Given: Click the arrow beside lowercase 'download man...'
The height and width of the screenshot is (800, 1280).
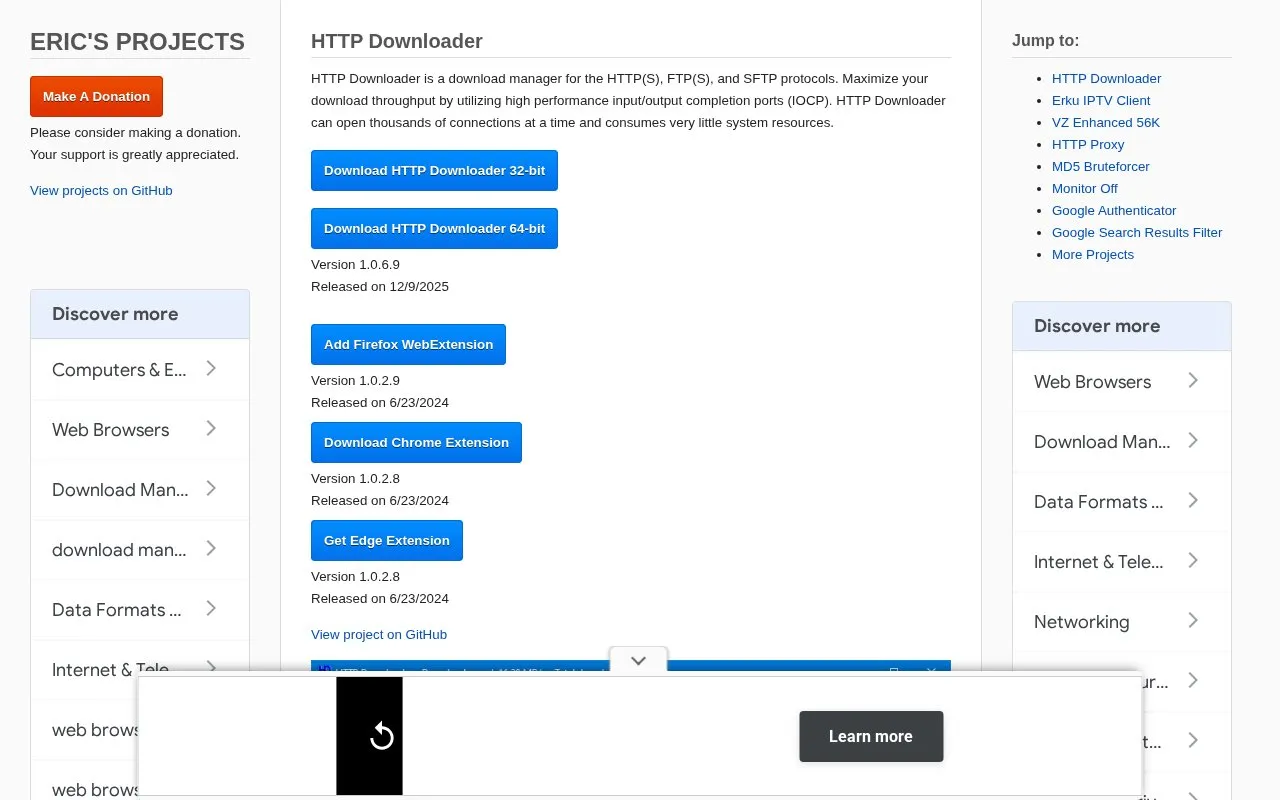Looking at the screenshot, I should click(x=211, y=549).
